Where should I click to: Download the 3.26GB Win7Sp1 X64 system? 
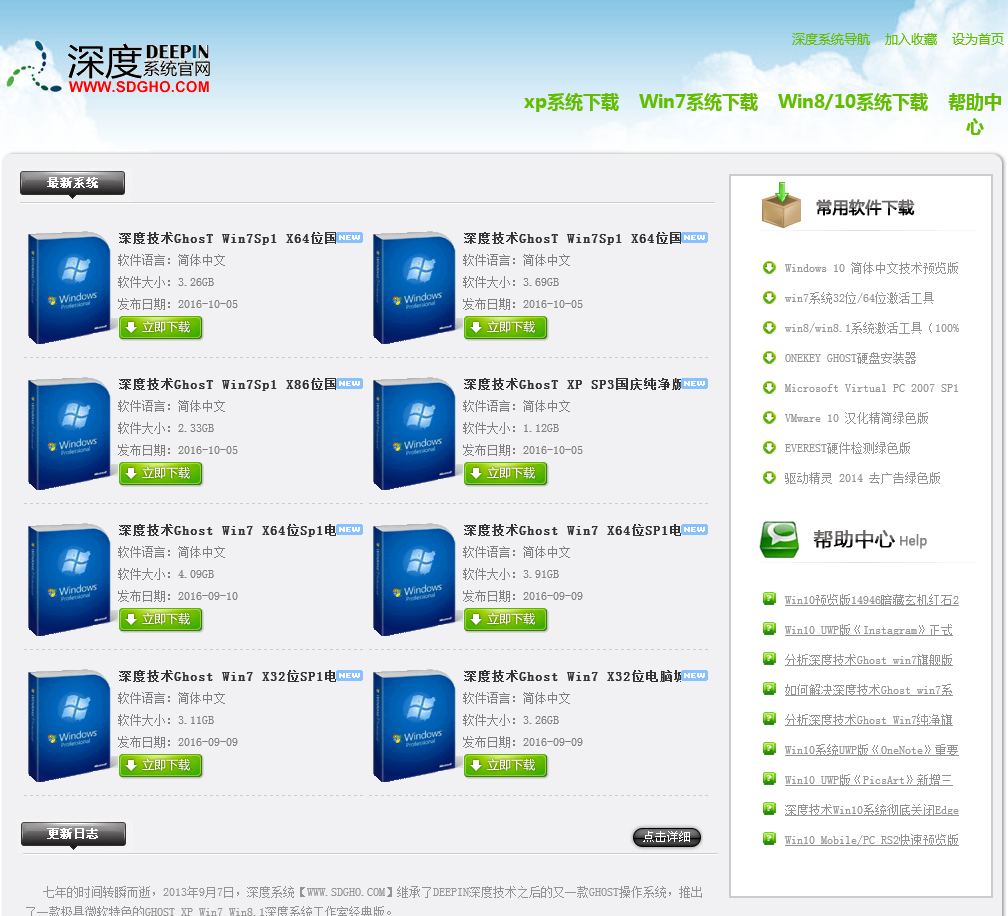click(x=160, y=327)
